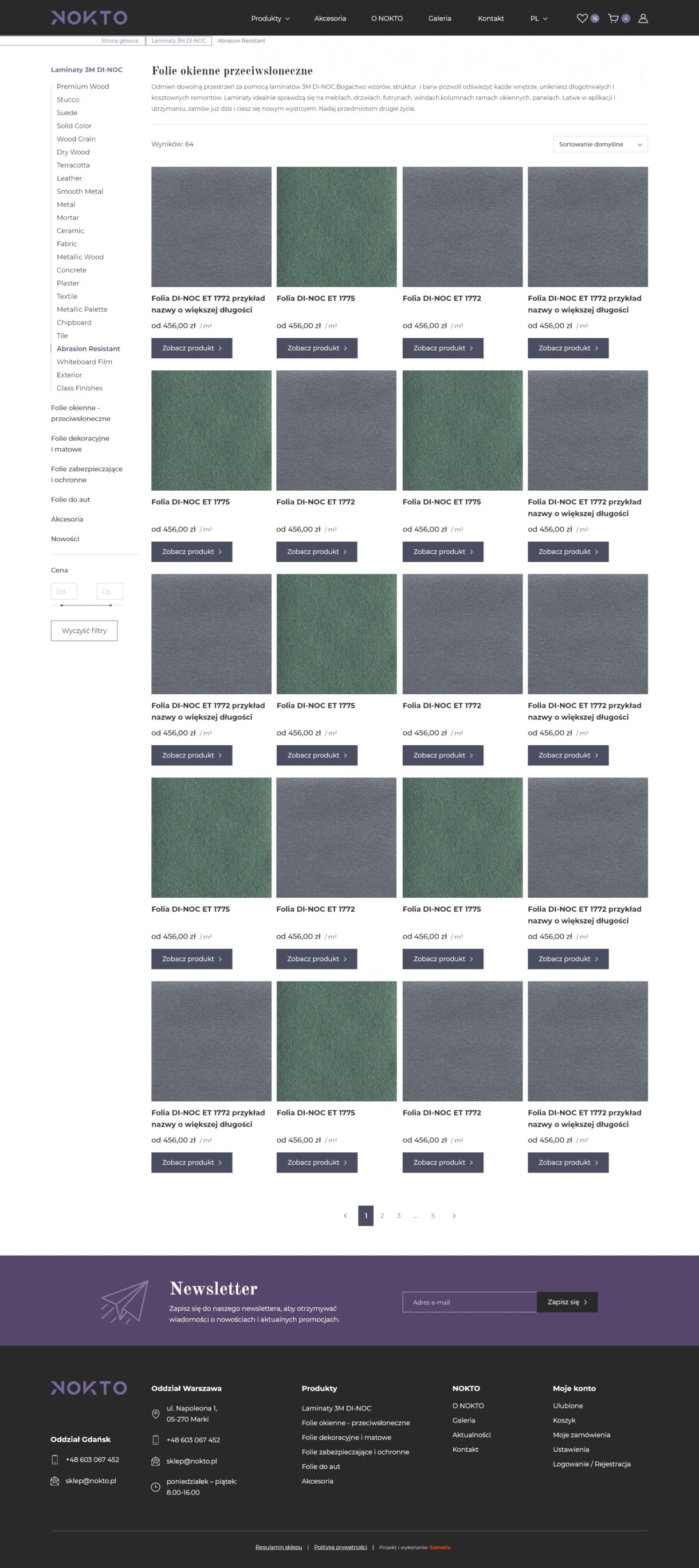Go to Laminaty 3M DI-NOC breadcrumb
699x1568 pixels.
[179, 41]
